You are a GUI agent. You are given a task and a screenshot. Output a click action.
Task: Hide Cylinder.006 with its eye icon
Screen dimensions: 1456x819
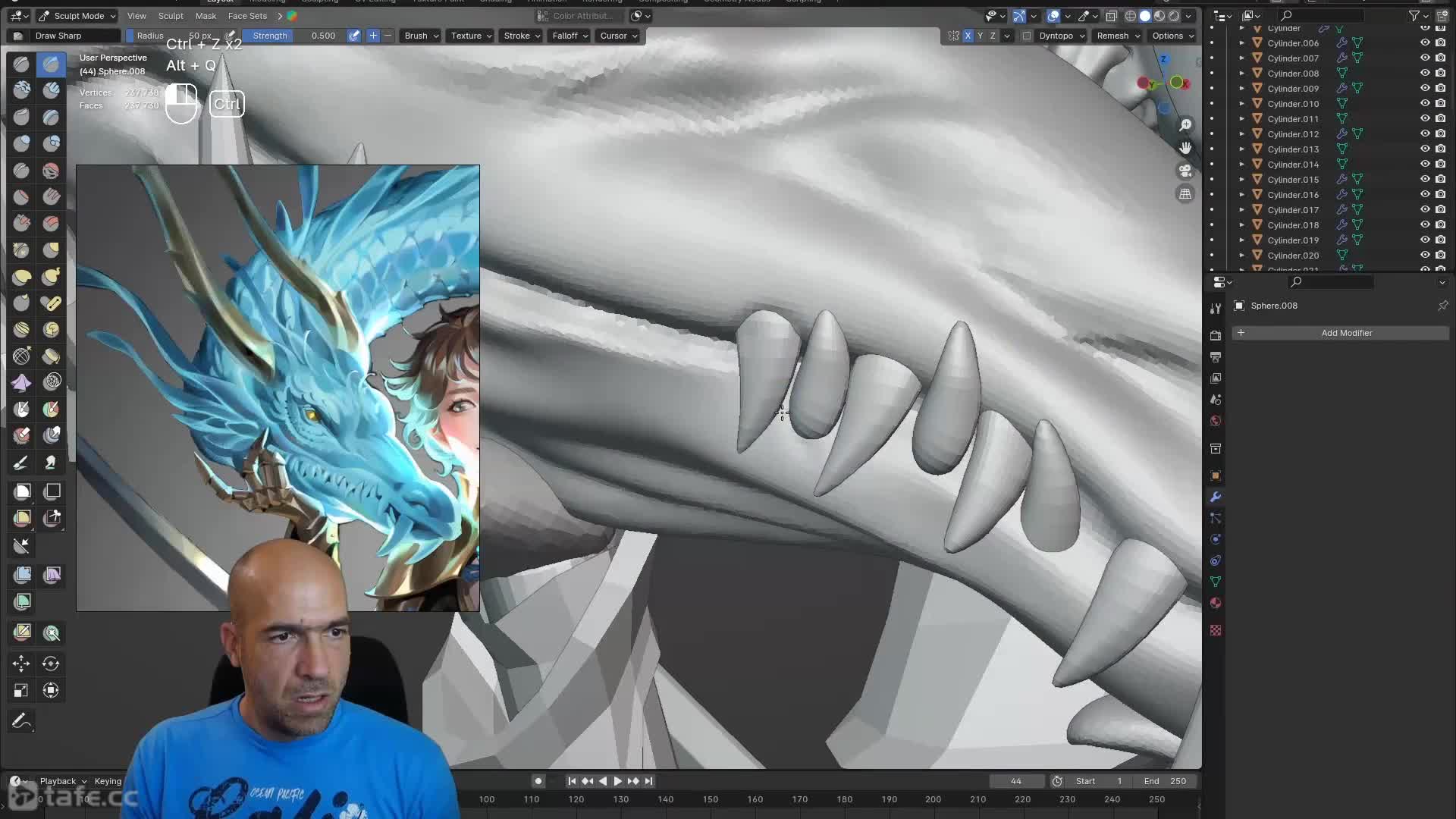pyautogui.click(x=1425, y=43)
